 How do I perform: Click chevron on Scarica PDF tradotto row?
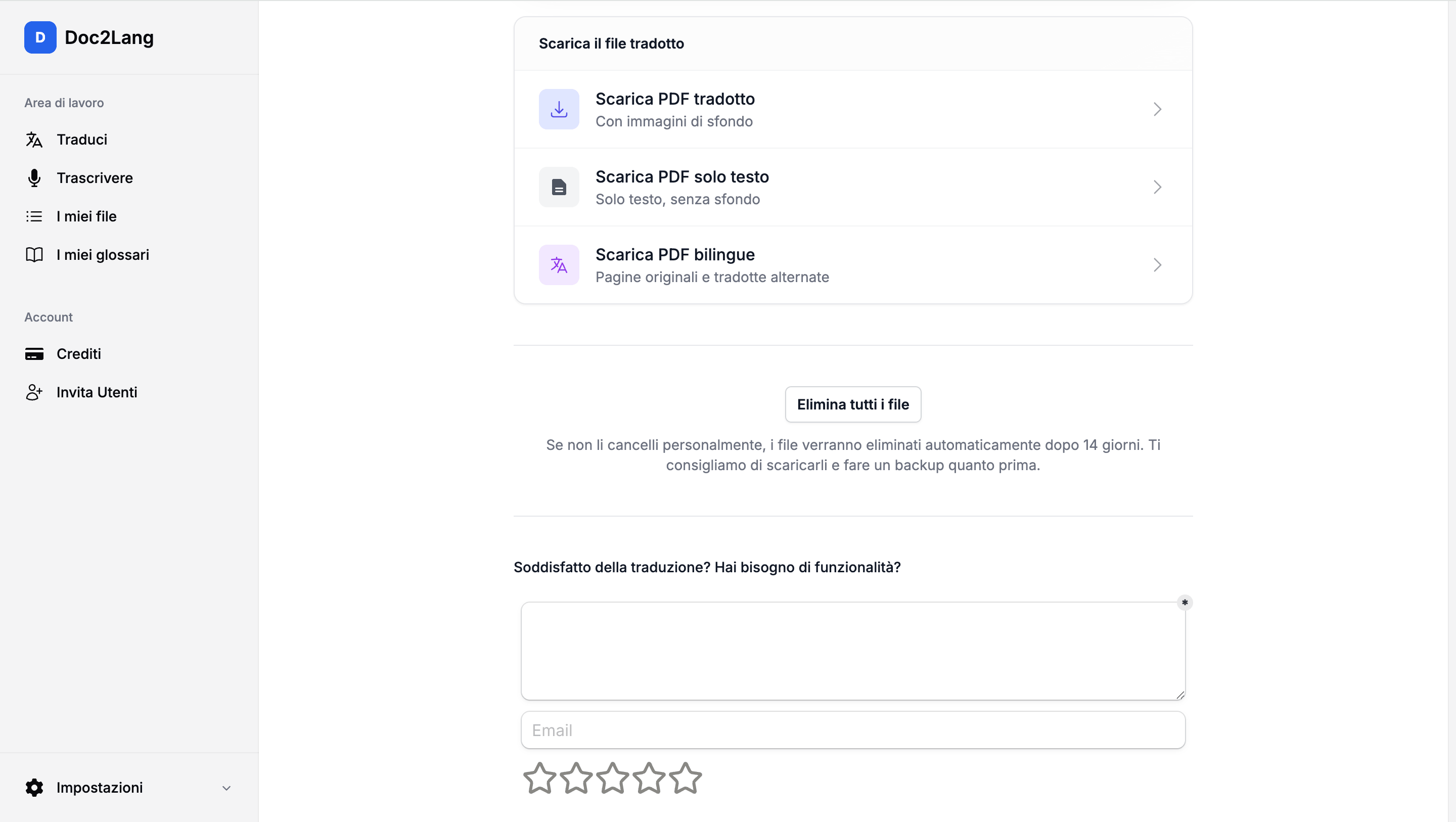tap(1157, 109)
